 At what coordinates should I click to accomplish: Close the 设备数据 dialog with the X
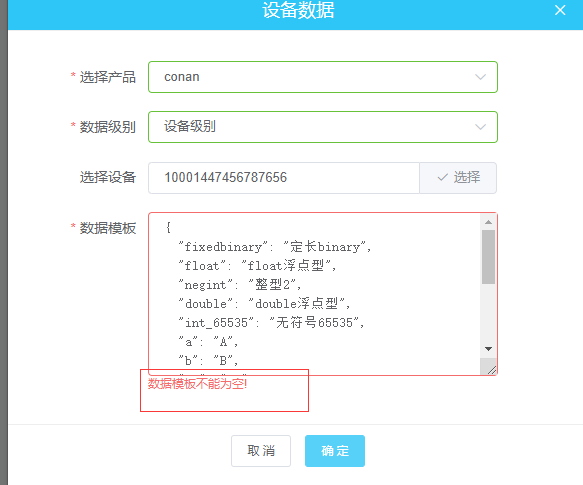pos(560,10)
